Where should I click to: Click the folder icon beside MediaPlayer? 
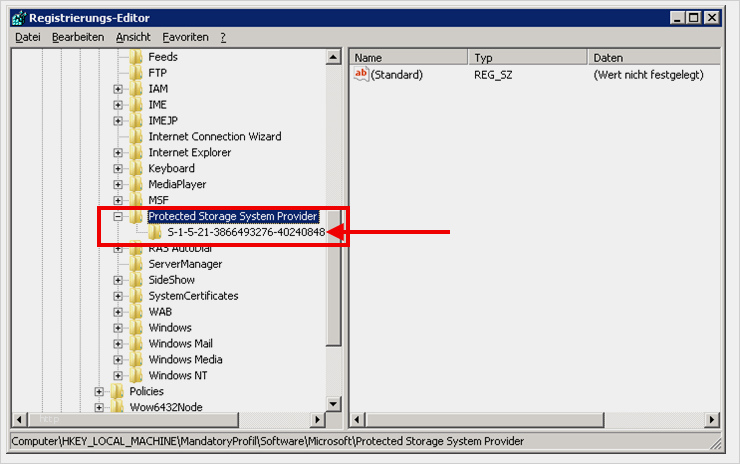pyautogui.click(x=137, y=185)
